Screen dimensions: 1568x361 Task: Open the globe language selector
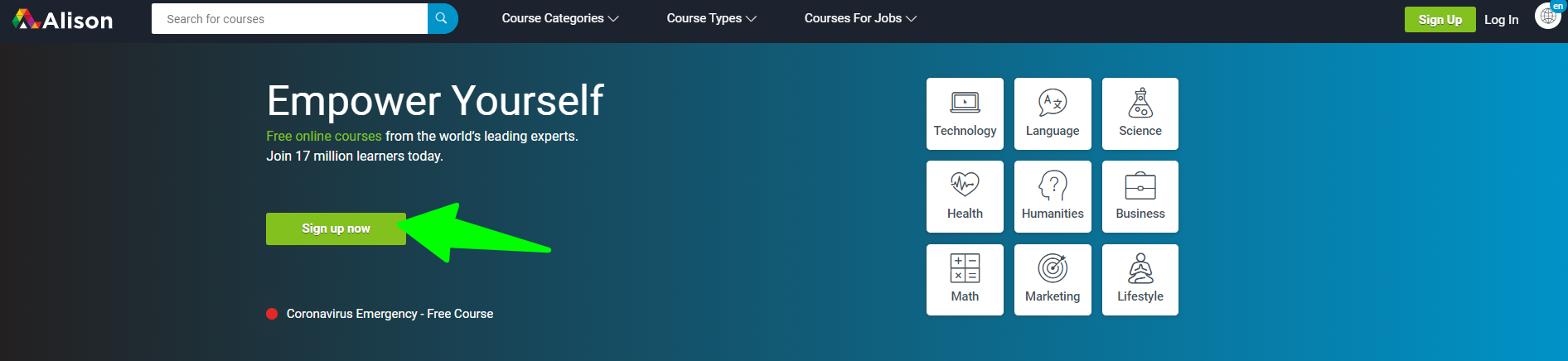point(1547,16)
